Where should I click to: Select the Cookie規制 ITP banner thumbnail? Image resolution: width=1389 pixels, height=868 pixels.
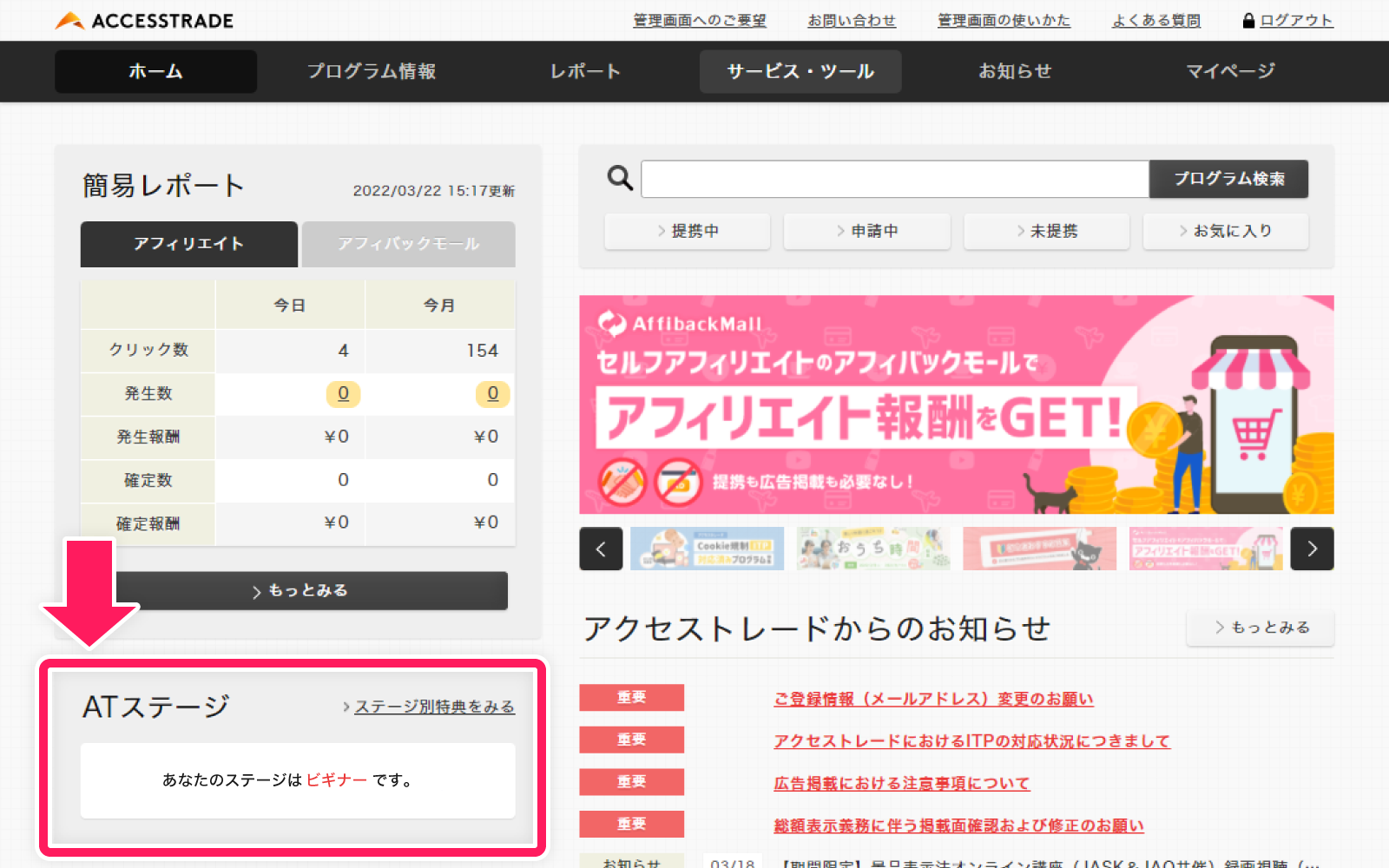pyautogui.click(x=708, y=549)
